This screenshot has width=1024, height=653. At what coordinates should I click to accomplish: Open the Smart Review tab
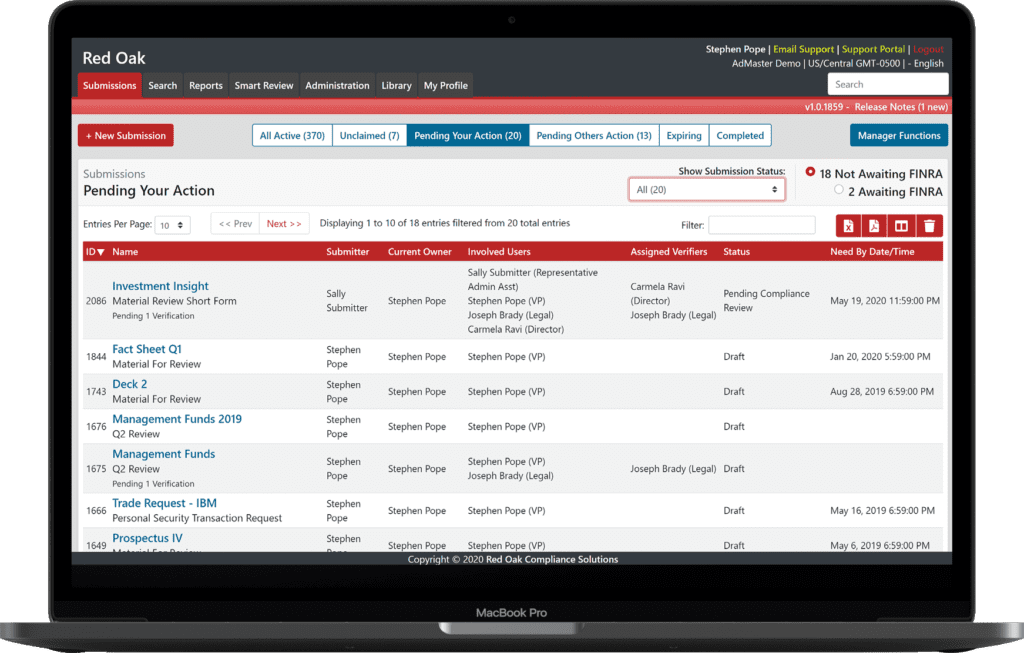coord(264,86)
